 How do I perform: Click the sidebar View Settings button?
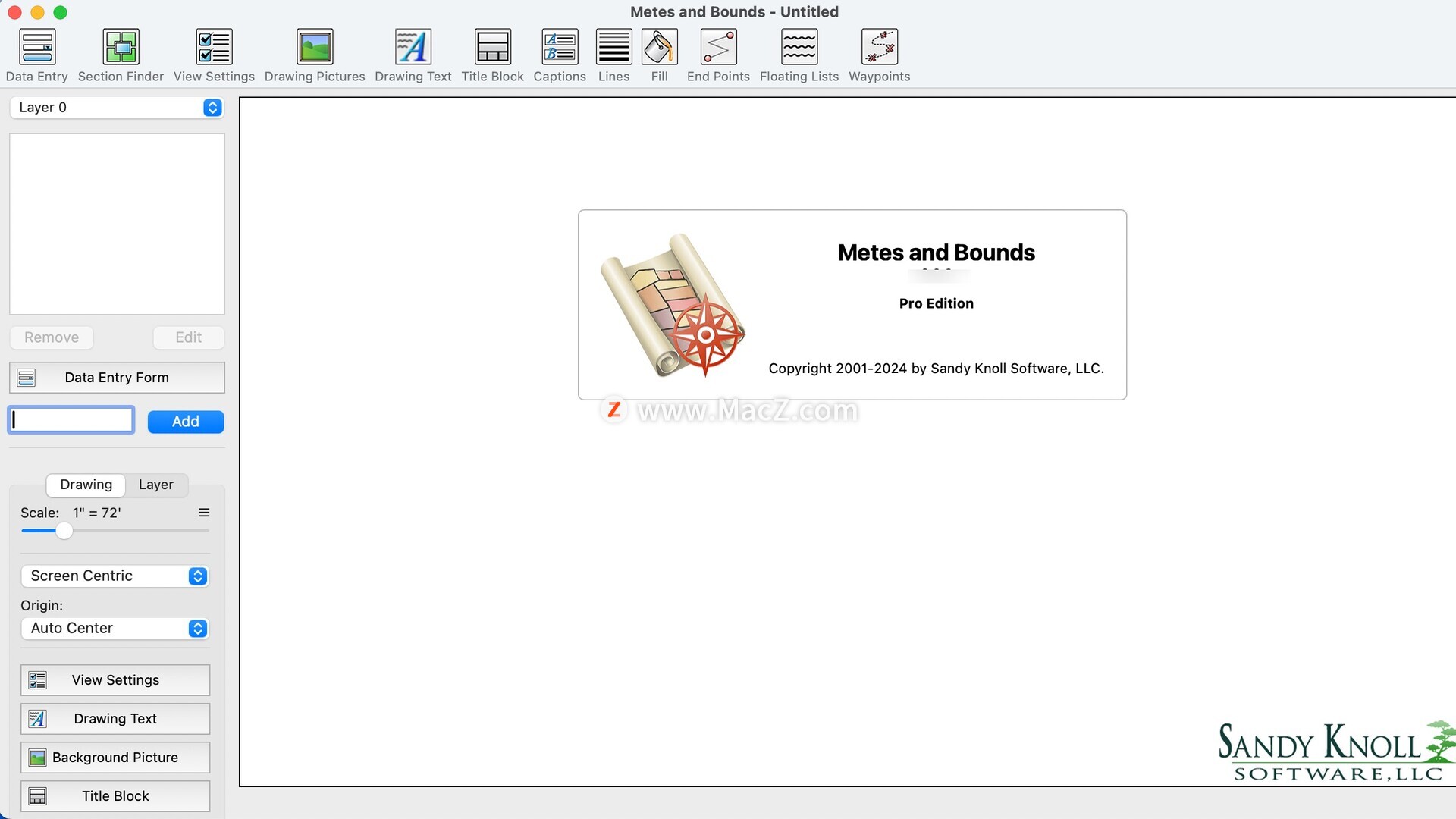click(115, 680)
